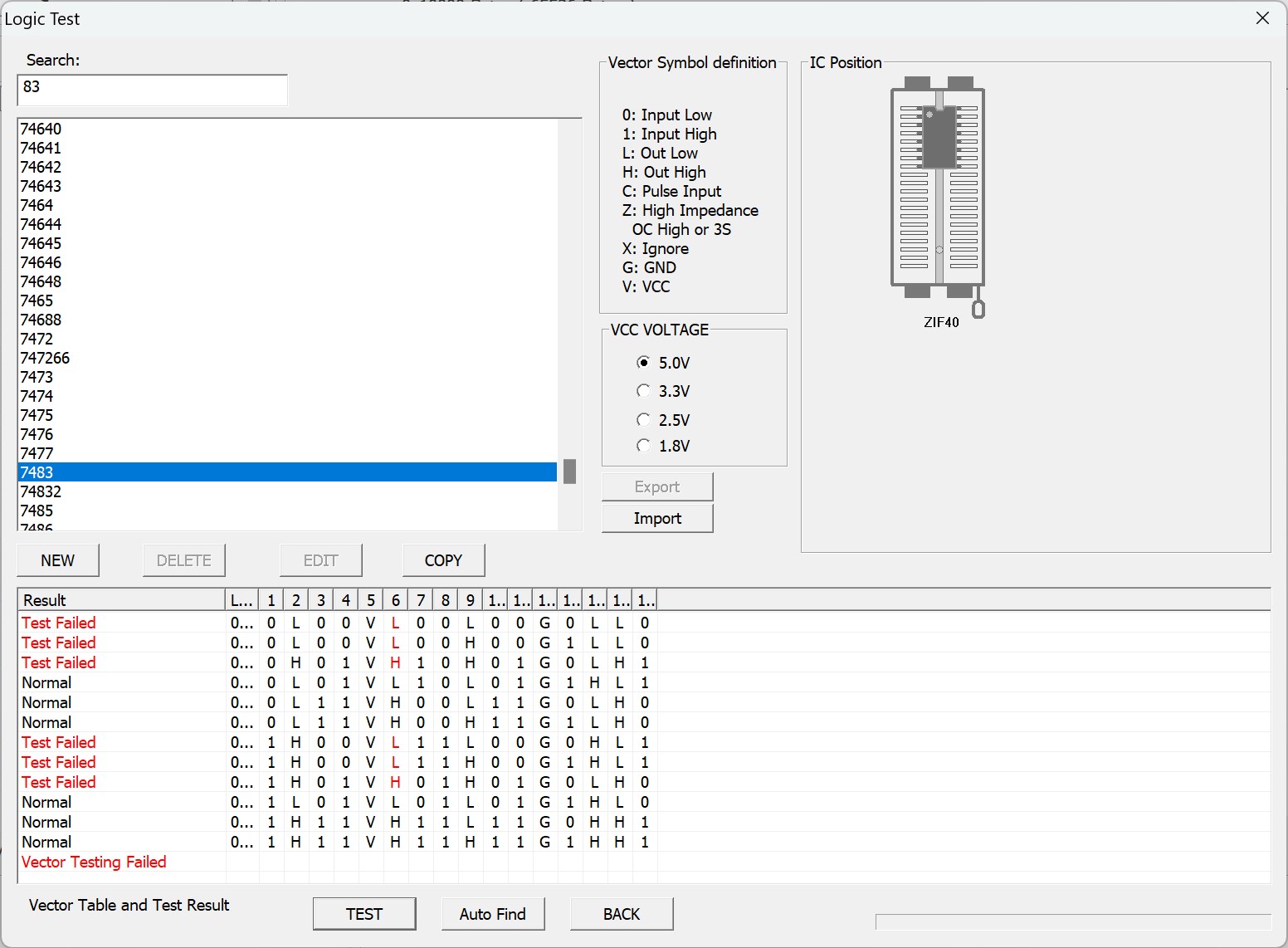
Task: Run Auto Find for the chip
Action: click(x=493, y=914)
